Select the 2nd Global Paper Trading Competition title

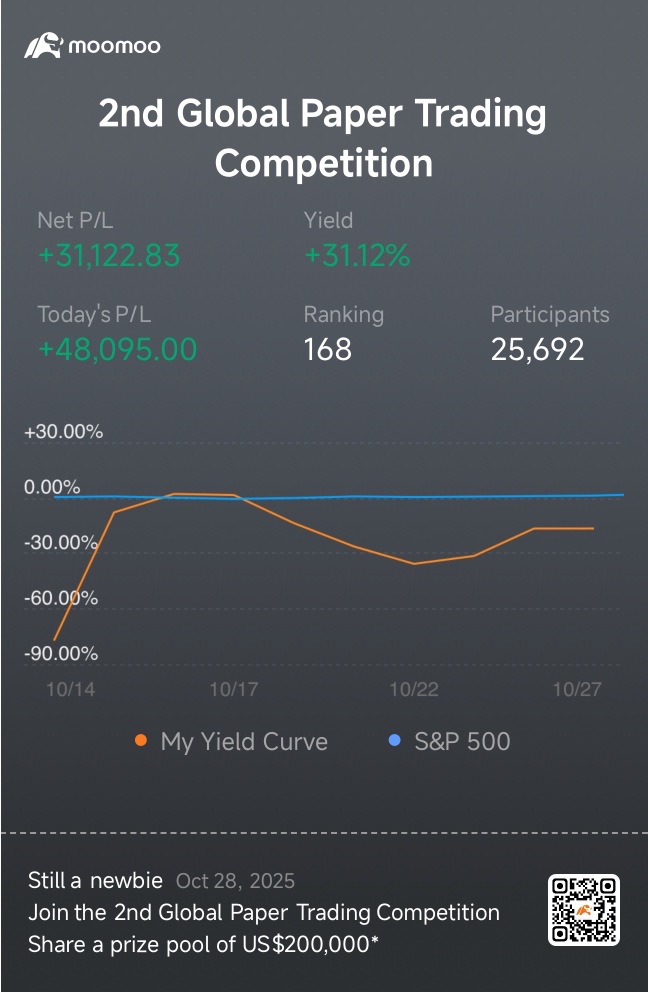pos(323,138)
